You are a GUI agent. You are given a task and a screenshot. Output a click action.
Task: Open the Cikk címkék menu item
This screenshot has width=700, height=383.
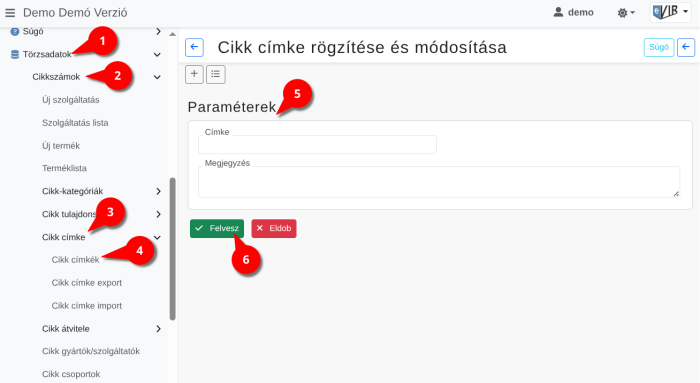pos(75,260)
